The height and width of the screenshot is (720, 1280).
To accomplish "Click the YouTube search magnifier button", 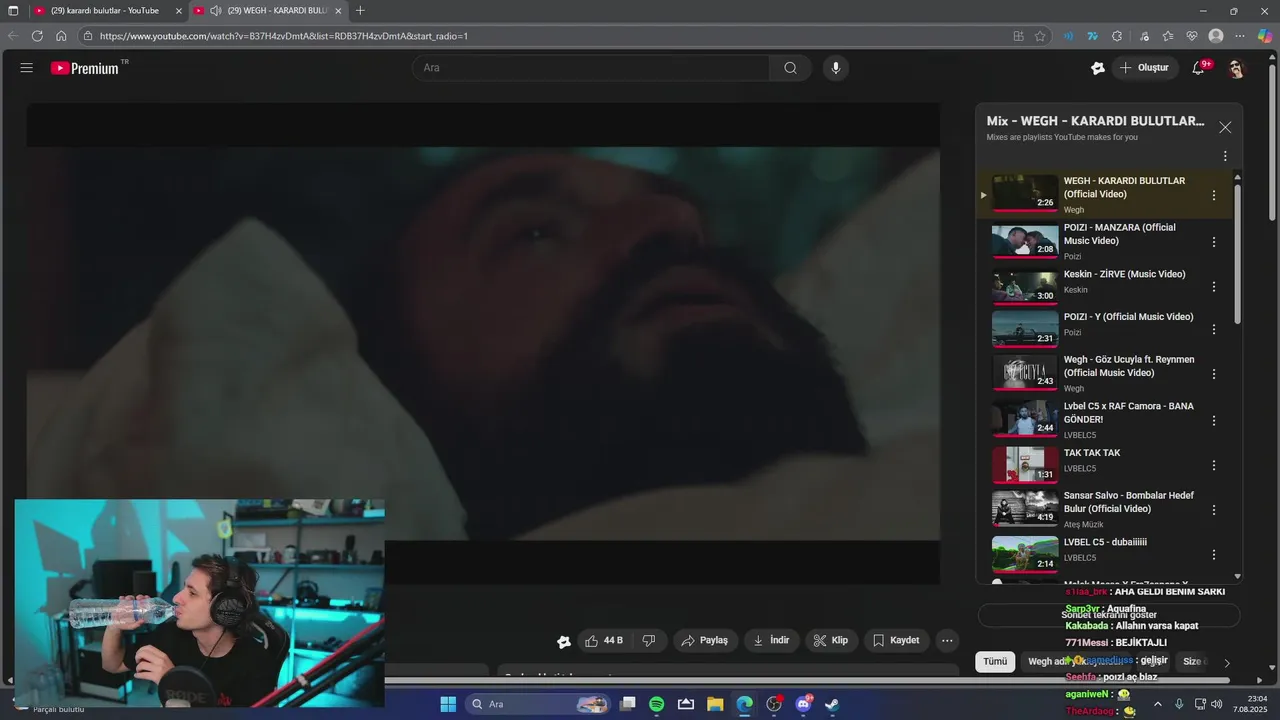I will point(790,68).
